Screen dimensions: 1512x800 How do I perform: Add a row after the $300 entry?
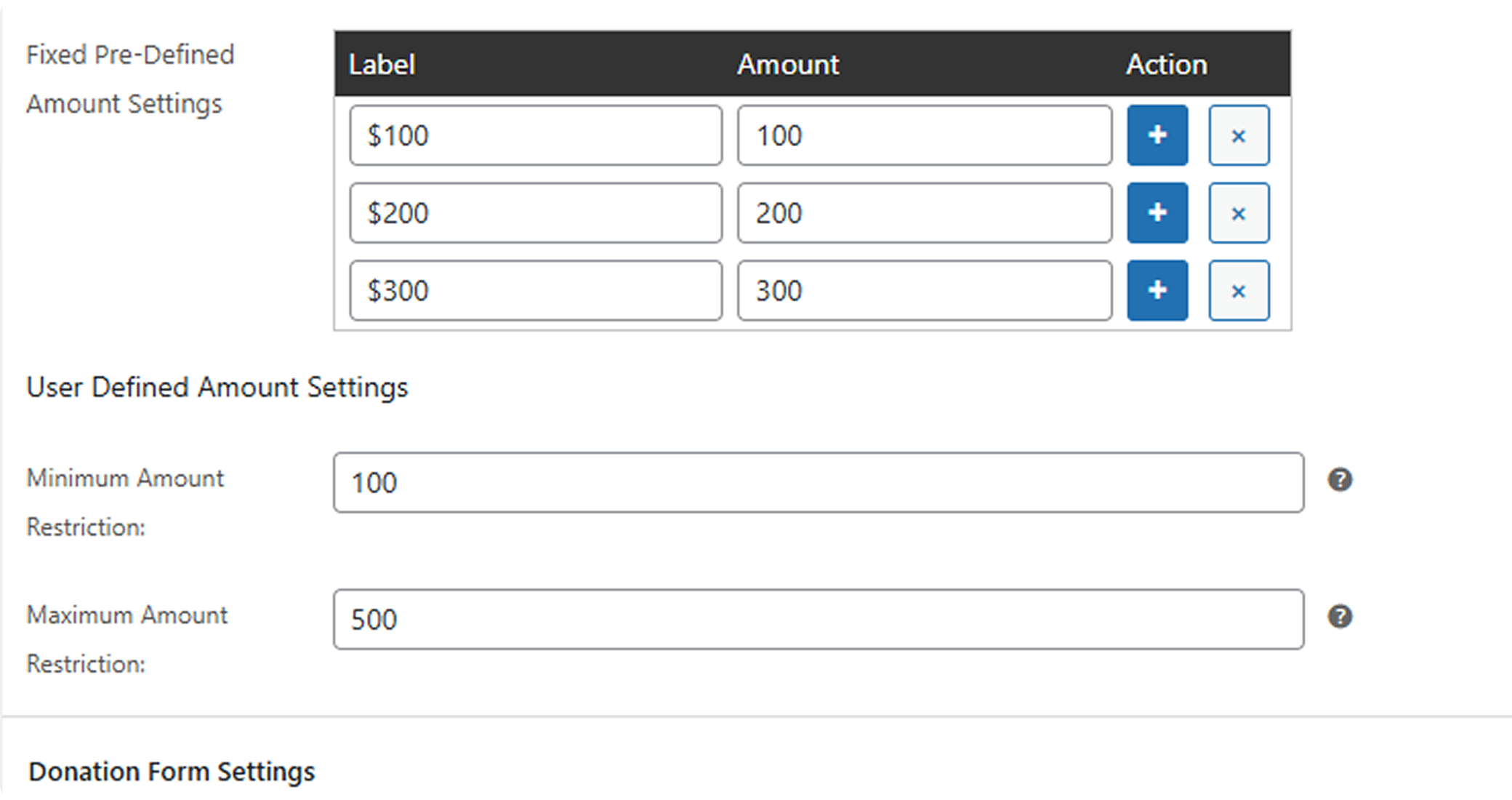click(x=1157, y=291)
